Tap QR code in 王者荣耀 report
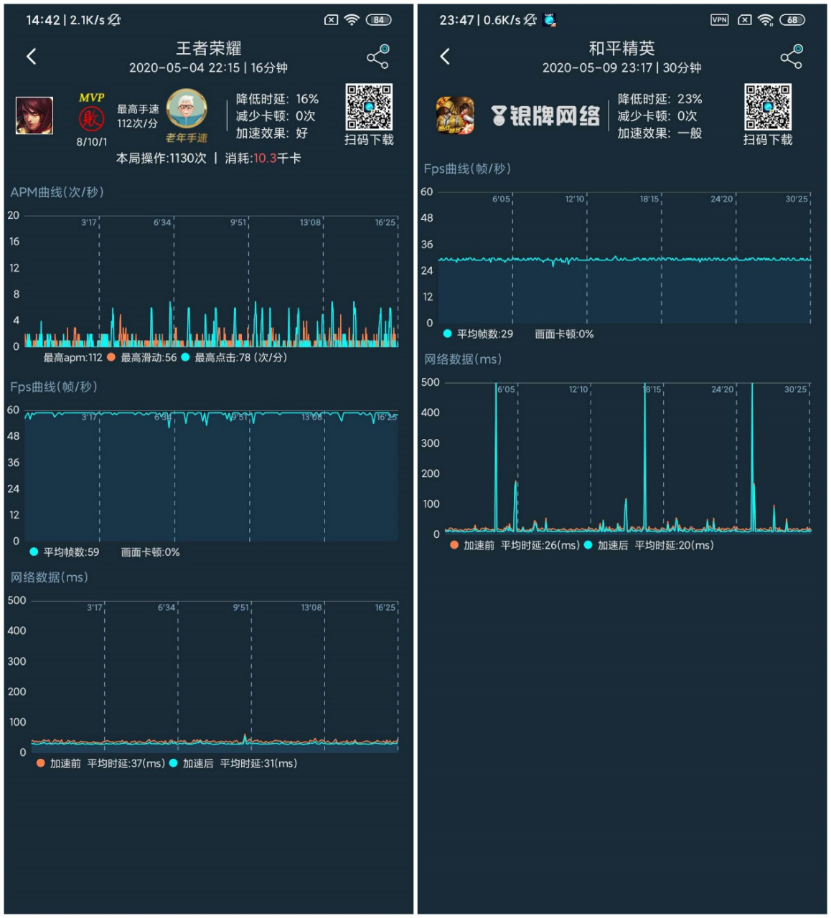Screen dimensions: 831x918 pos(368,107)
